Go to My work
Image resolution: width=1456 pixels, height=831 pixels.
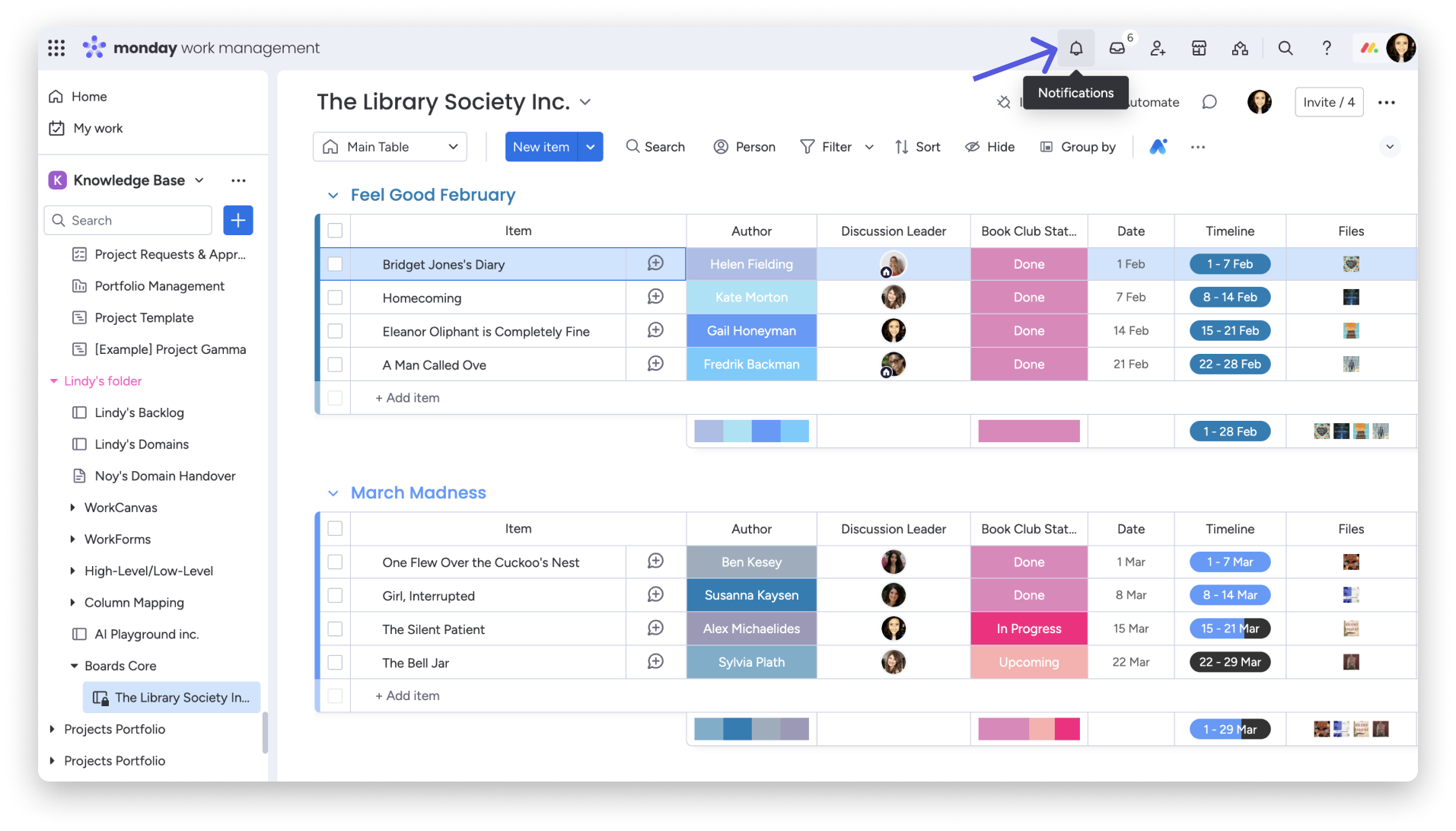point(97,129)
